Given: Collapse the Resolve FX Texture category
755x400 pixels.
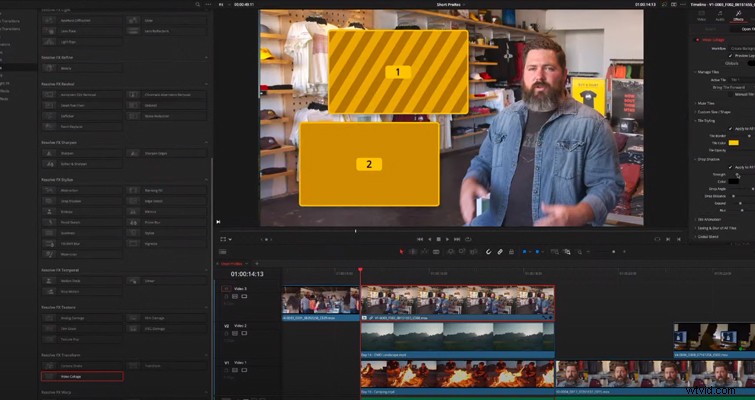Looking at the screenshot, I should pyautogui.click(x=206, y=307).
